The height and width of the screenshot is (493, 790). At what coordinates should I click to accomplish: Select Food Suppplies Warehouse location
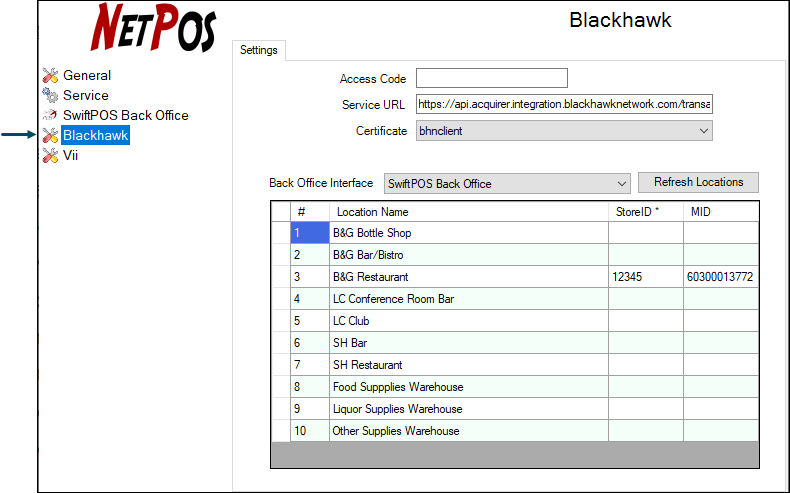click(469, 387)
